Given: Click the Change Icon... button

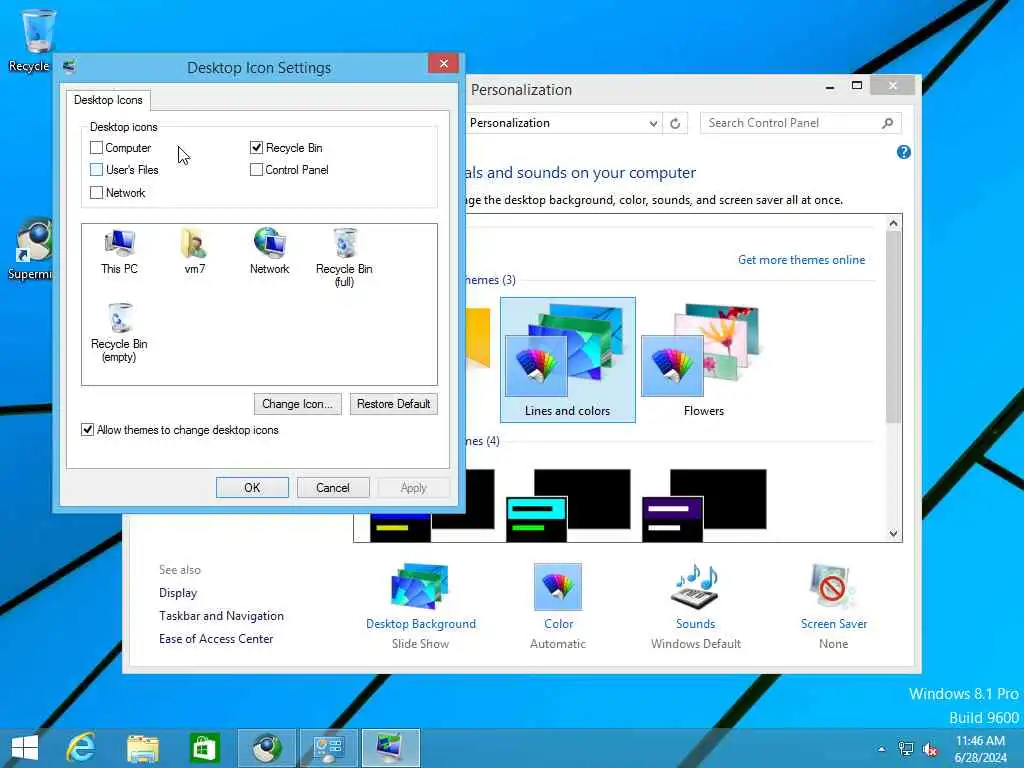Looking at the screenshot, I should click(297, 404).
